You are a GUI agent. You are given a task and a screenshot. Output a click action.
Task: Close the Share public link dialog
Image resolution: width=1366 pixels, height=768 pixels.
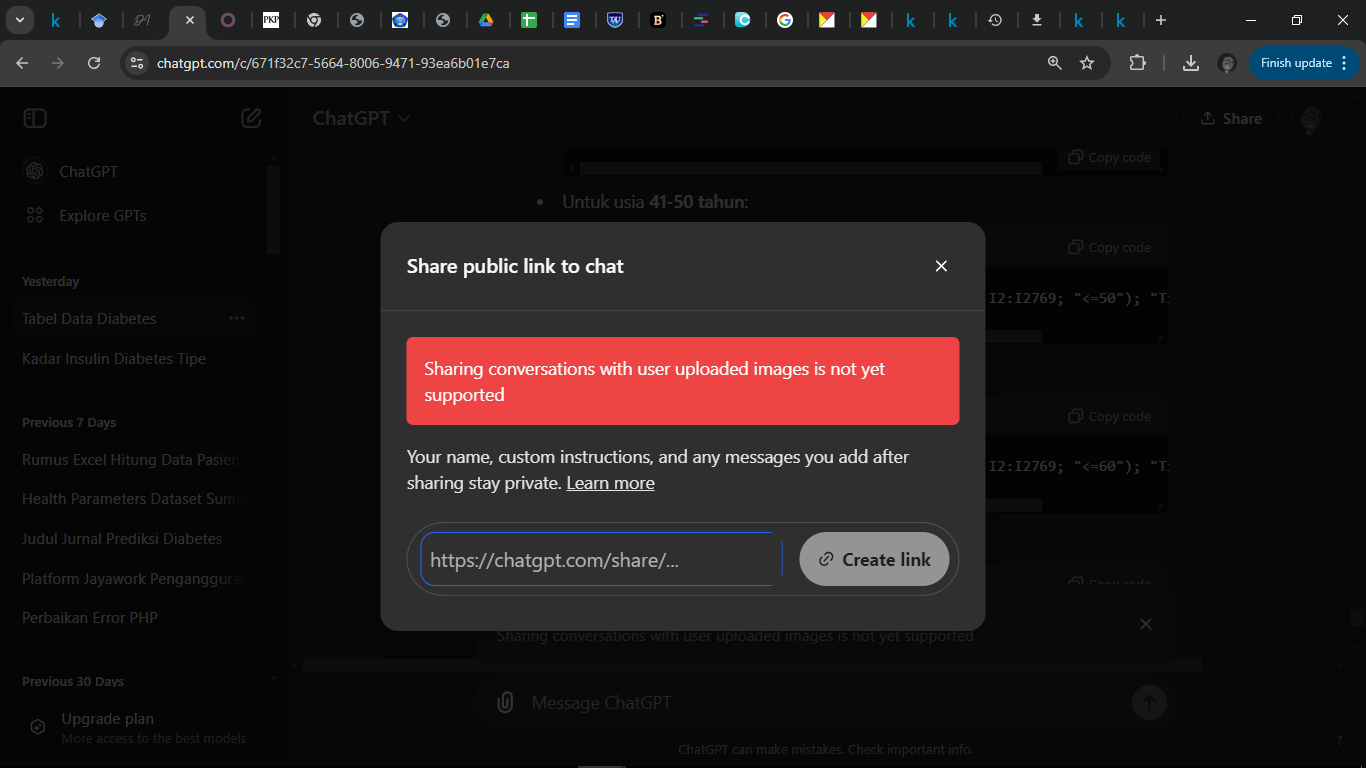[x=940, y=266]
